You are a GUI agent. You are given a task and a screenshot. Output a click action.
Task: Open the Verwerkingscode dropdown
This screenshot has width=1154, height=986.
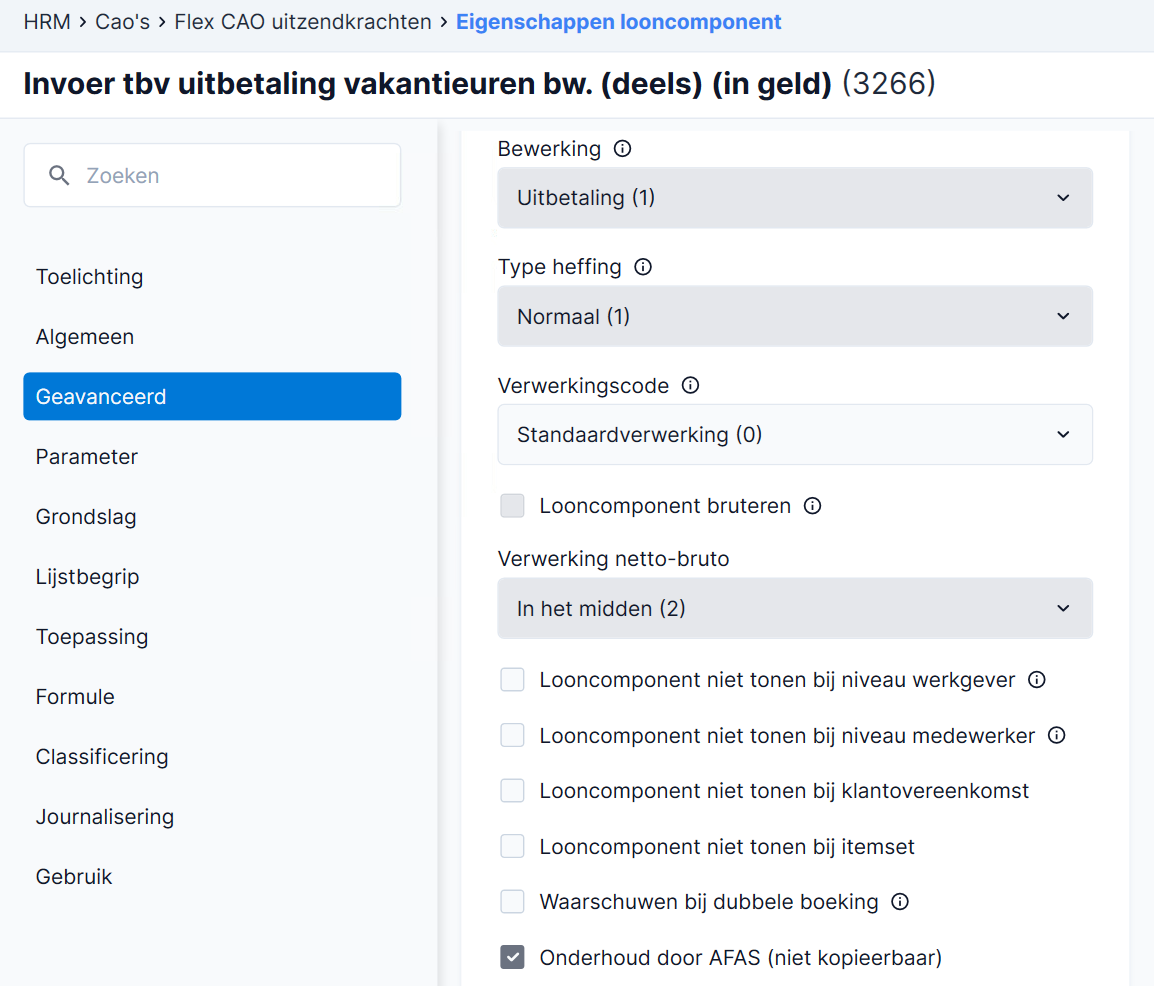795,434
